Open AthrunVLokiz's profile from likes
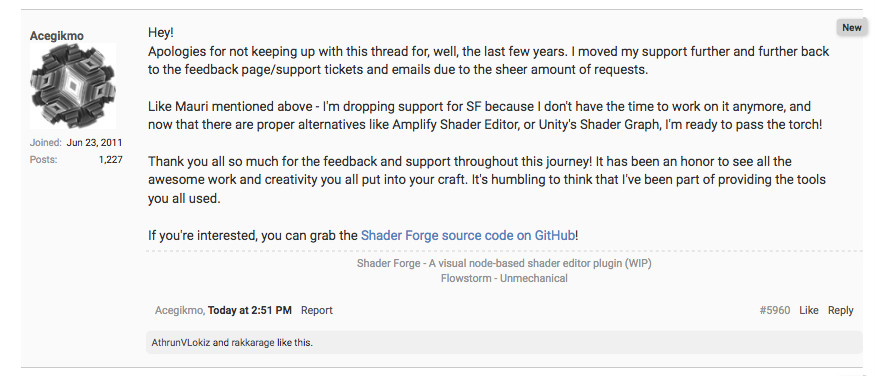Screen dimensions: 875x376 coord(181,343)
